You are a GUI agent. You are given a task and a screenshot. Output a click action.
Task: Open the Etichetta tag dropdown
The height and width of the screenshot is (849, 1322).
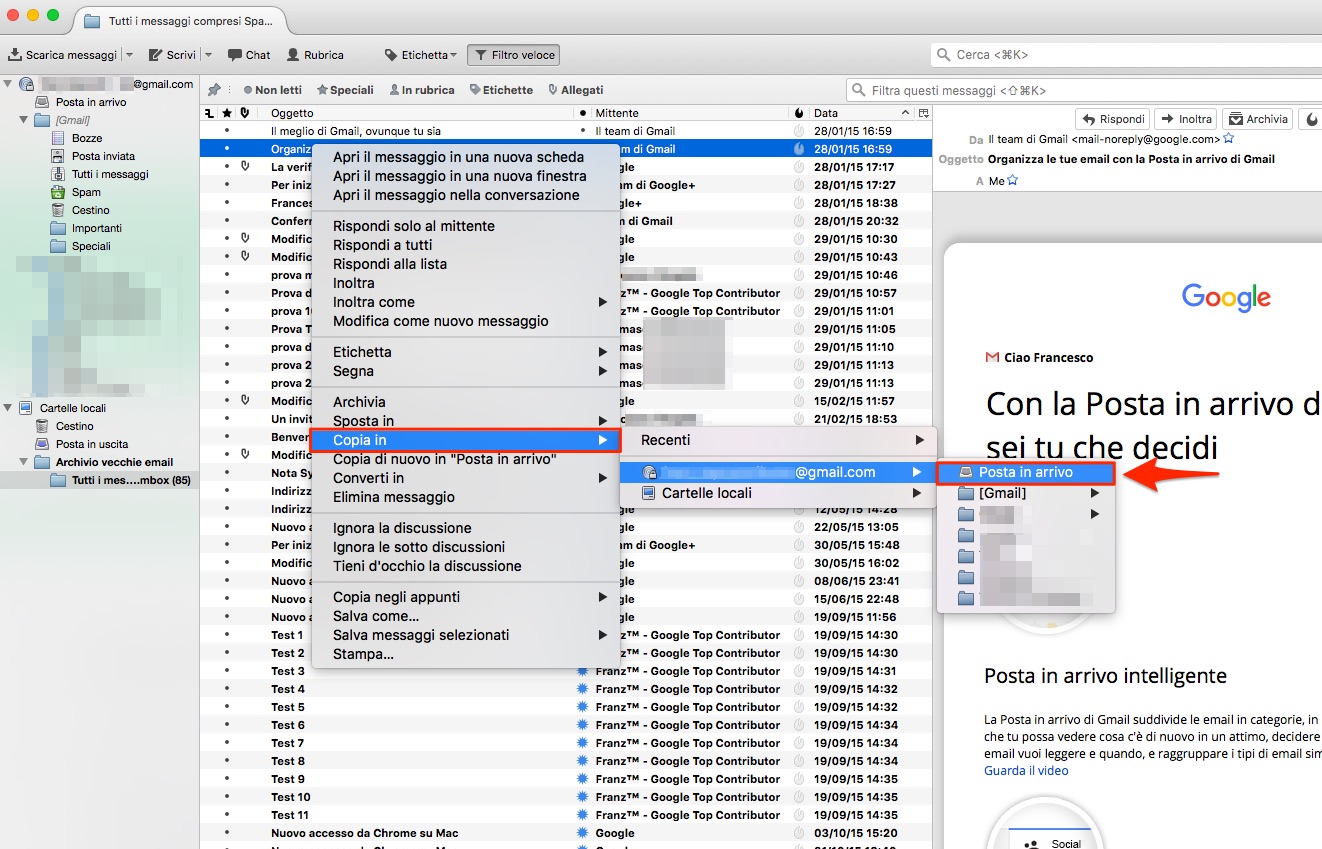[x=421, y=55]
